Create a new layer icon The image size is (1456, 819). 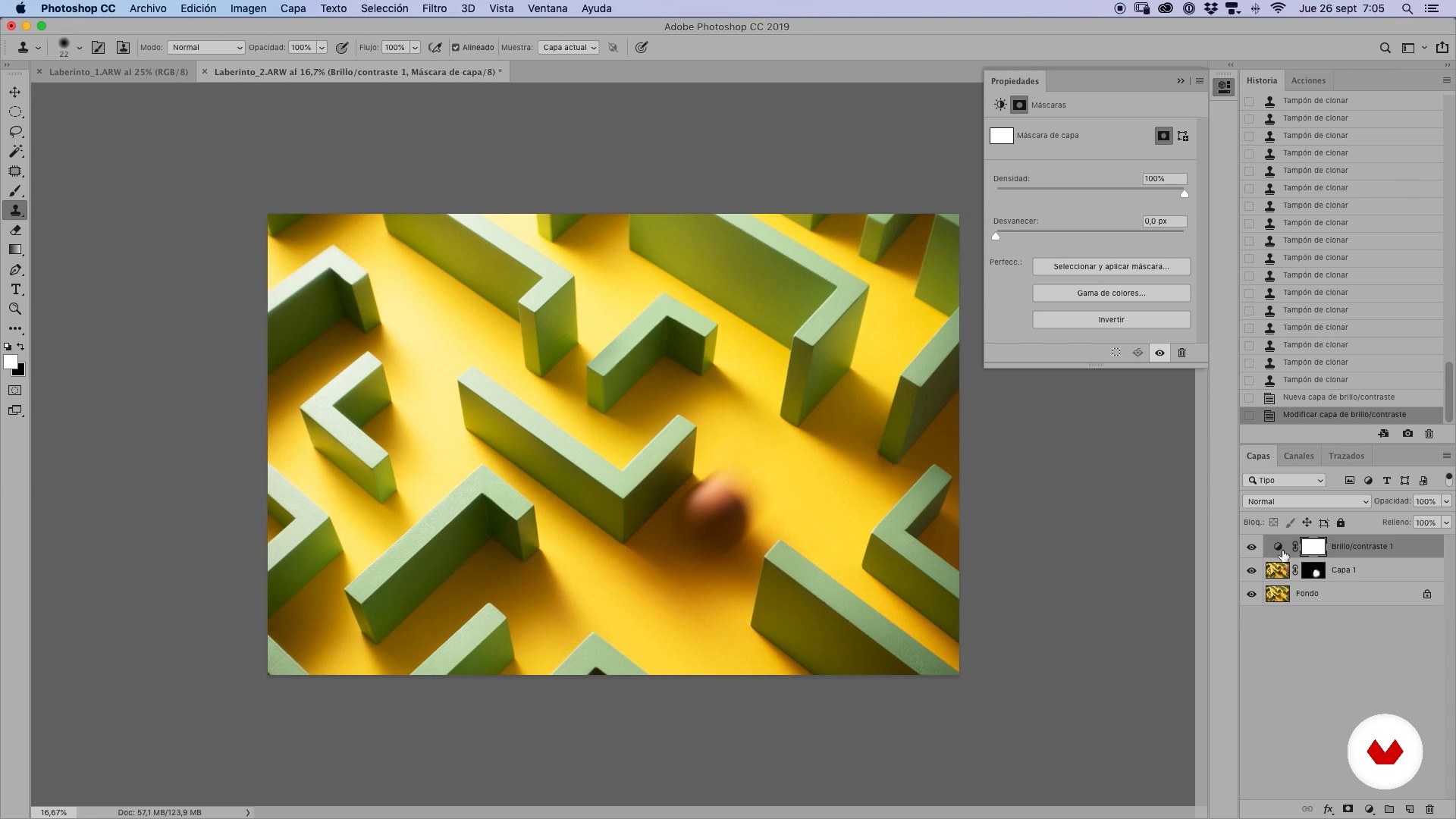[x=1410, y=809]
